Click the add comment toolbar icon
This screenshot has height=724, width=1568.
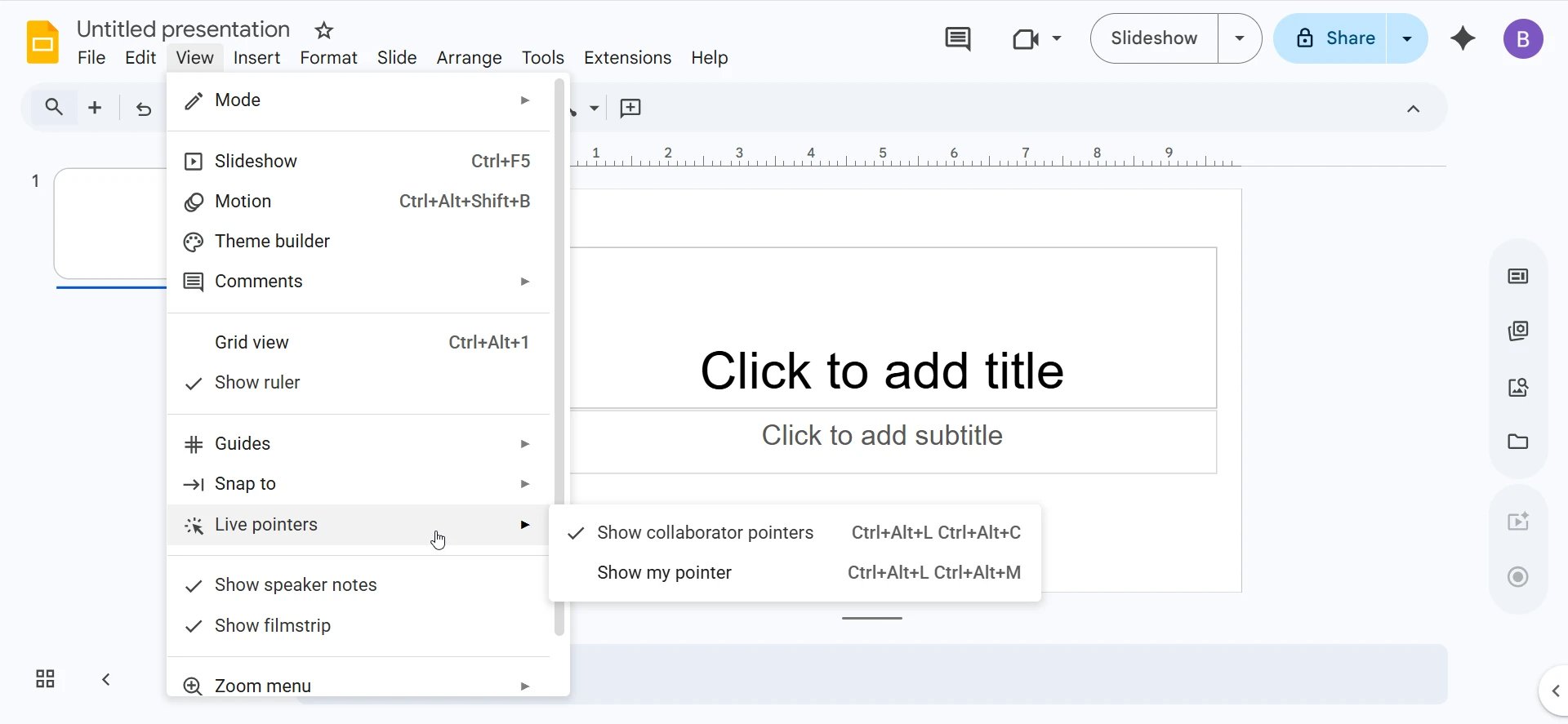coord(630,109)
